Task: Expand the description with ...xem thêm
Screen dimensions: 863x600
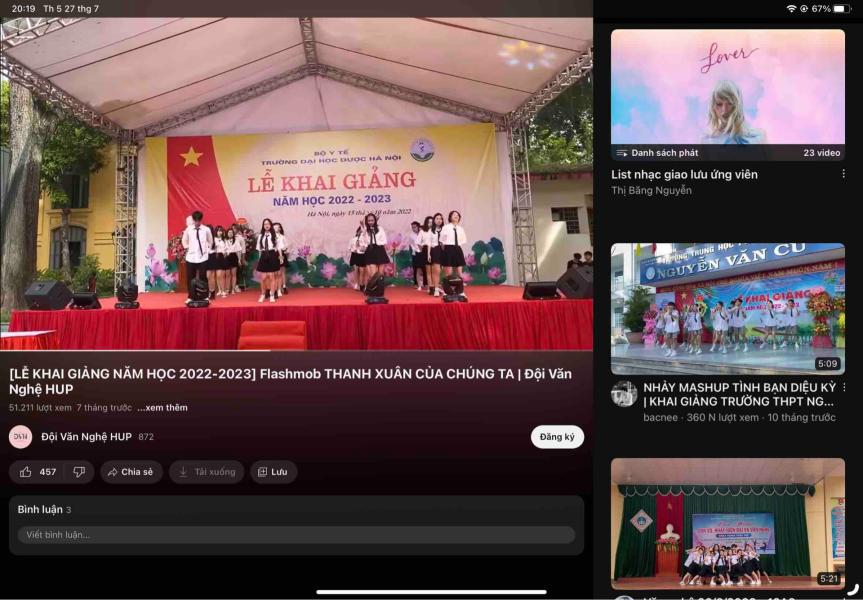Action: pos(162,408)
